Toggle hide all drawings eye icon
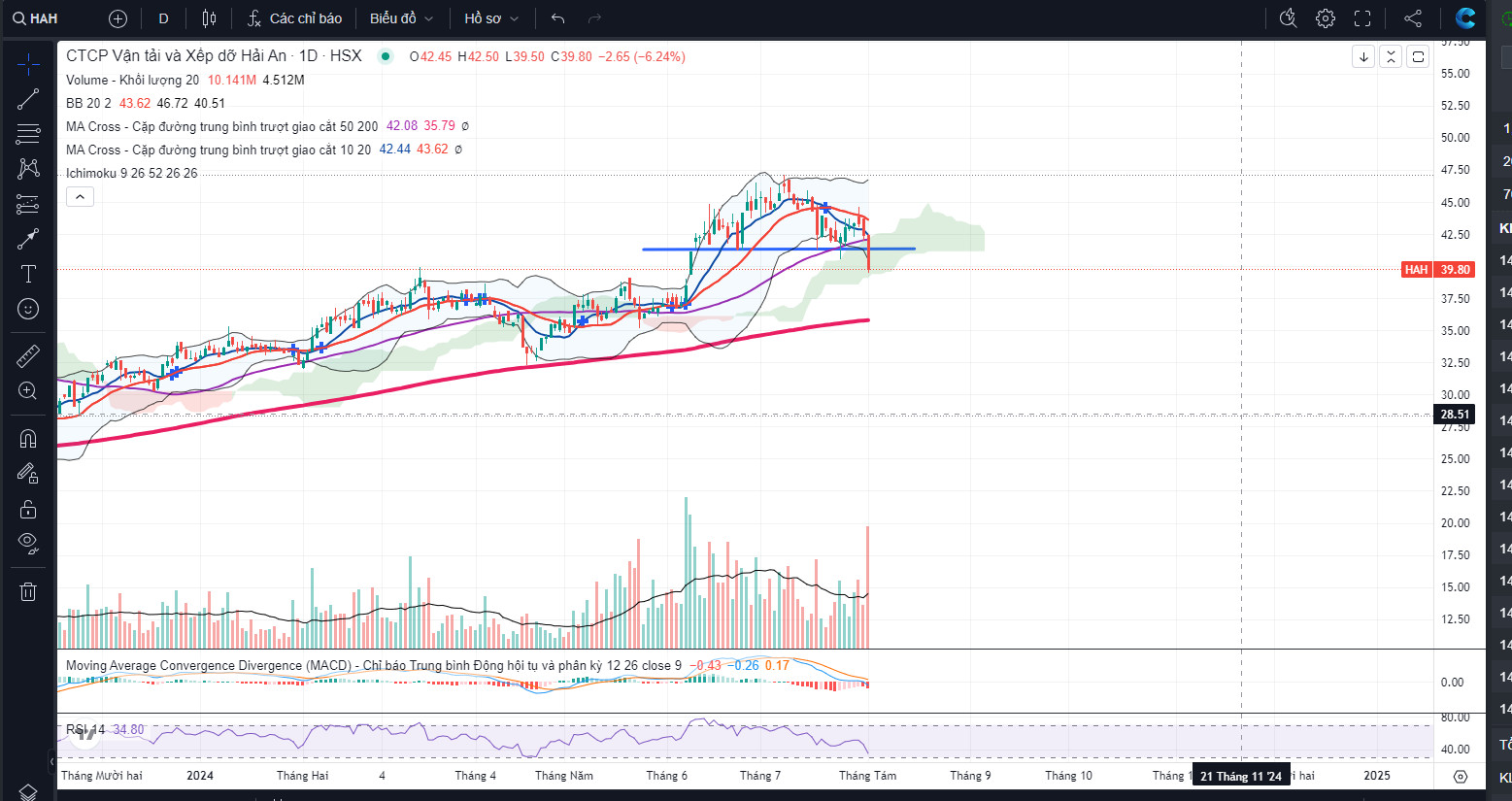 coord(28,544)
